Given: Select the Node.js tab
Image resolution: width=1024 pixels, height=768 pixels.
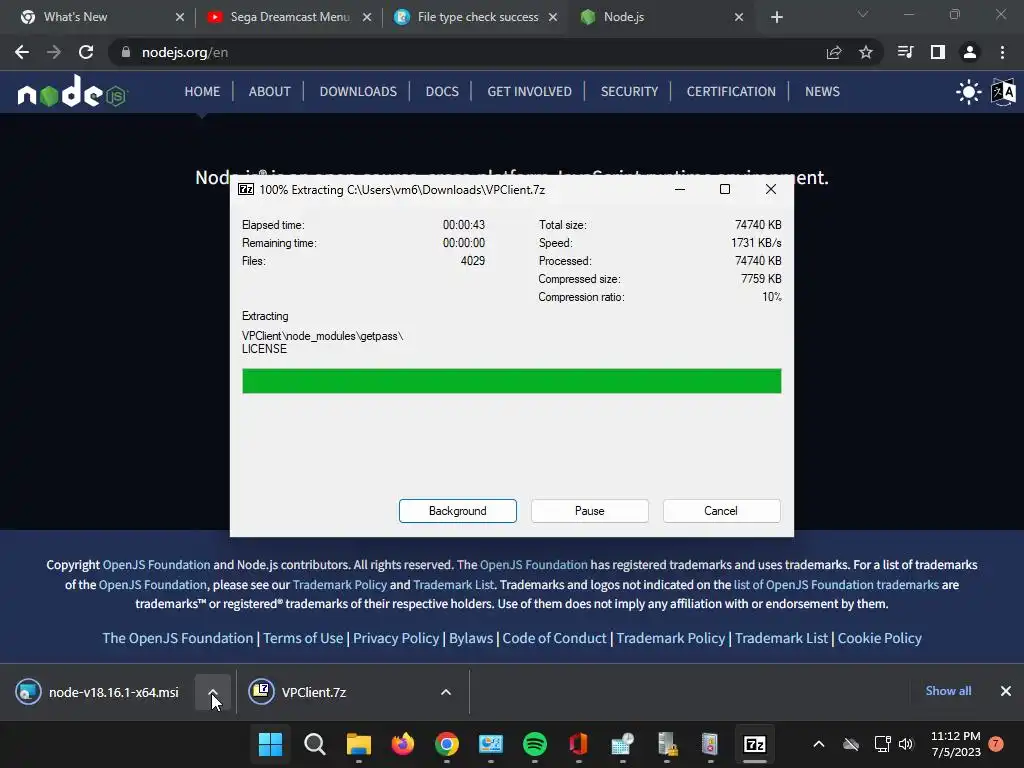Looking at the screenshot, I should [624, 17].
